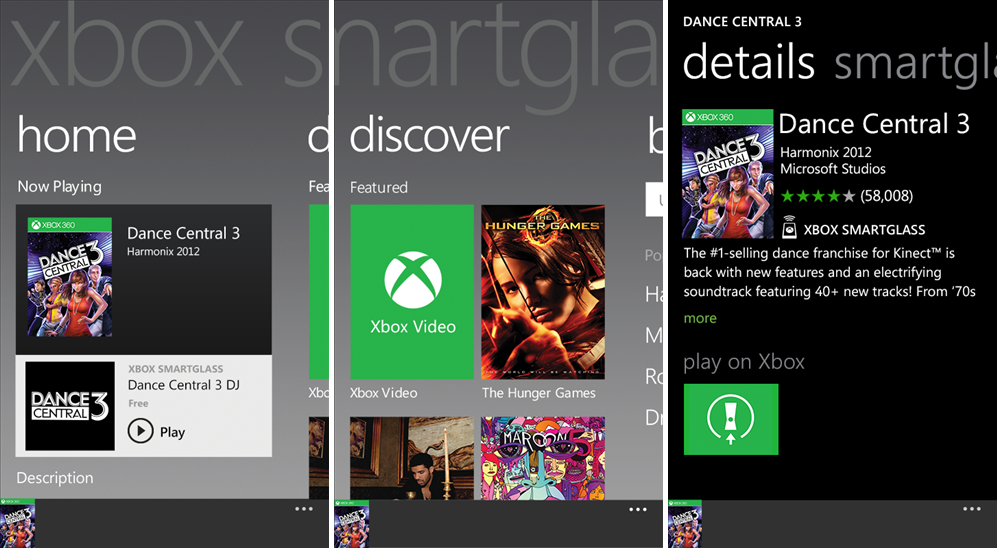Tap the DANCE CENTRAL 3 small header text

coord(742,22)
